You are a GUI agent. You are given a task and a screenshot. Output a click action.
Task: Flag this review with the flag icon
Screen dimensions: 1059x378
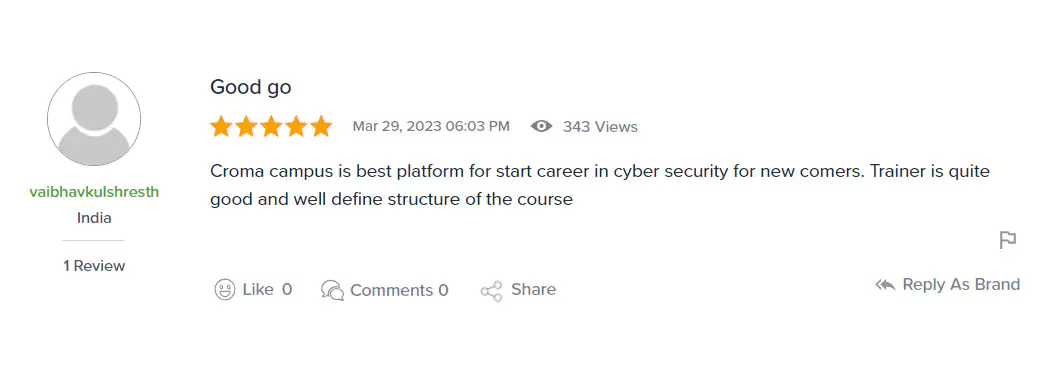pos(1008,240)
